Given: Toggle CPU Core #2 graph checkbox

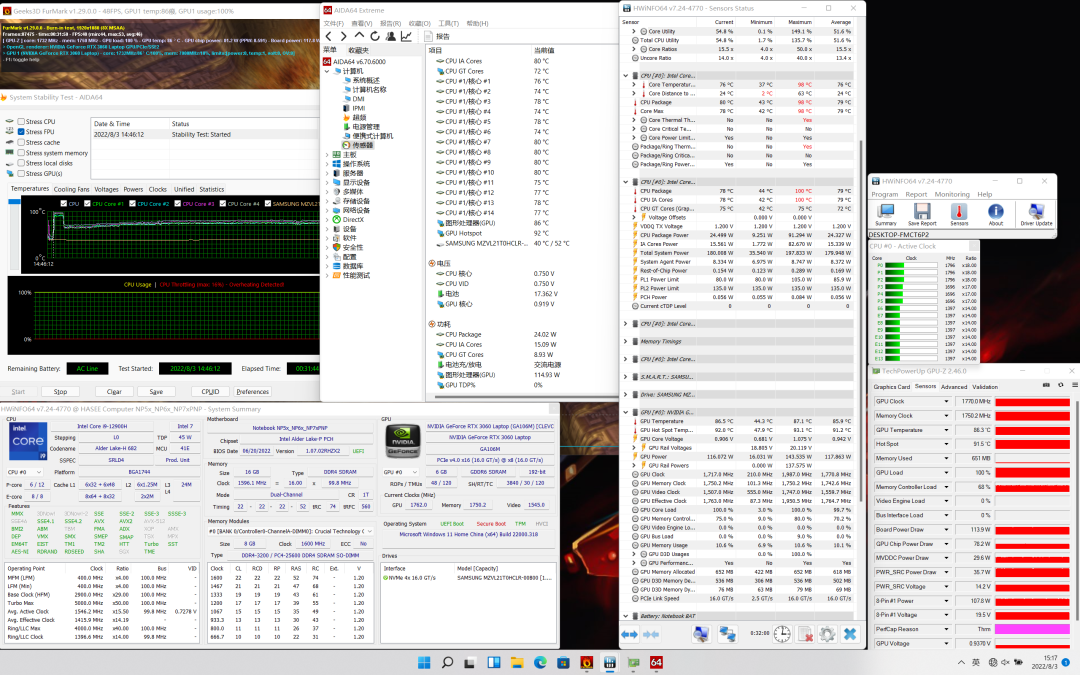Looking at the screenshot, I should click(132, 204).
